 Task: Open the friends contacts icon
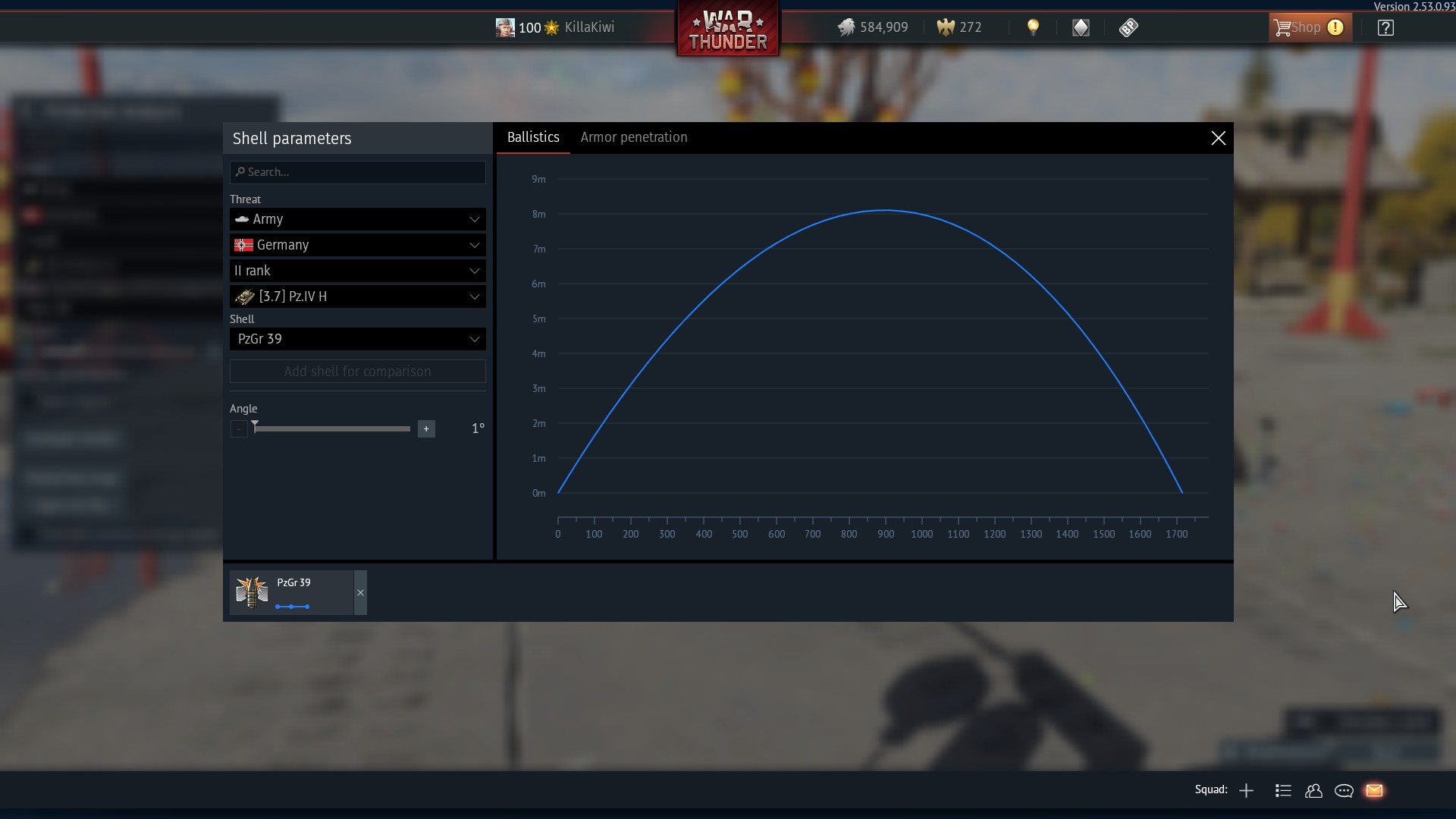(1313, 790)
